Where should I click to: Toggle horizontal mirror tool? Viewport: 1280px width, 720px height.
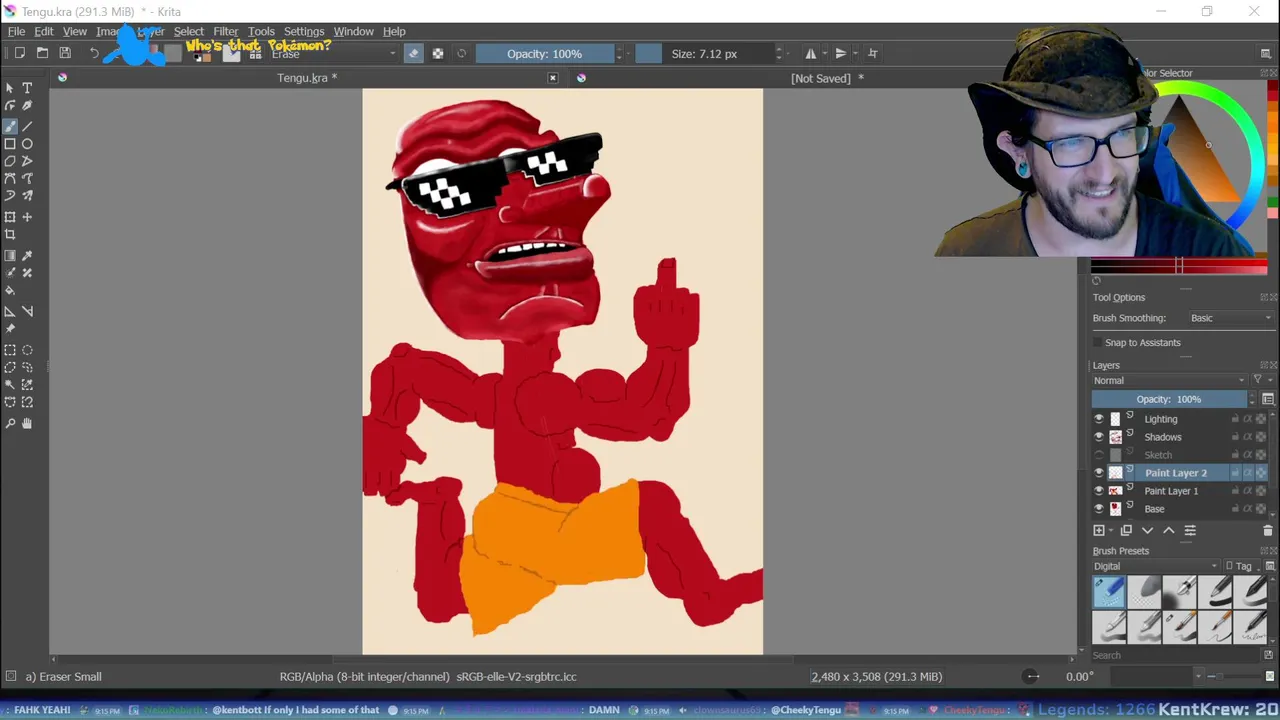coord(811,53)
